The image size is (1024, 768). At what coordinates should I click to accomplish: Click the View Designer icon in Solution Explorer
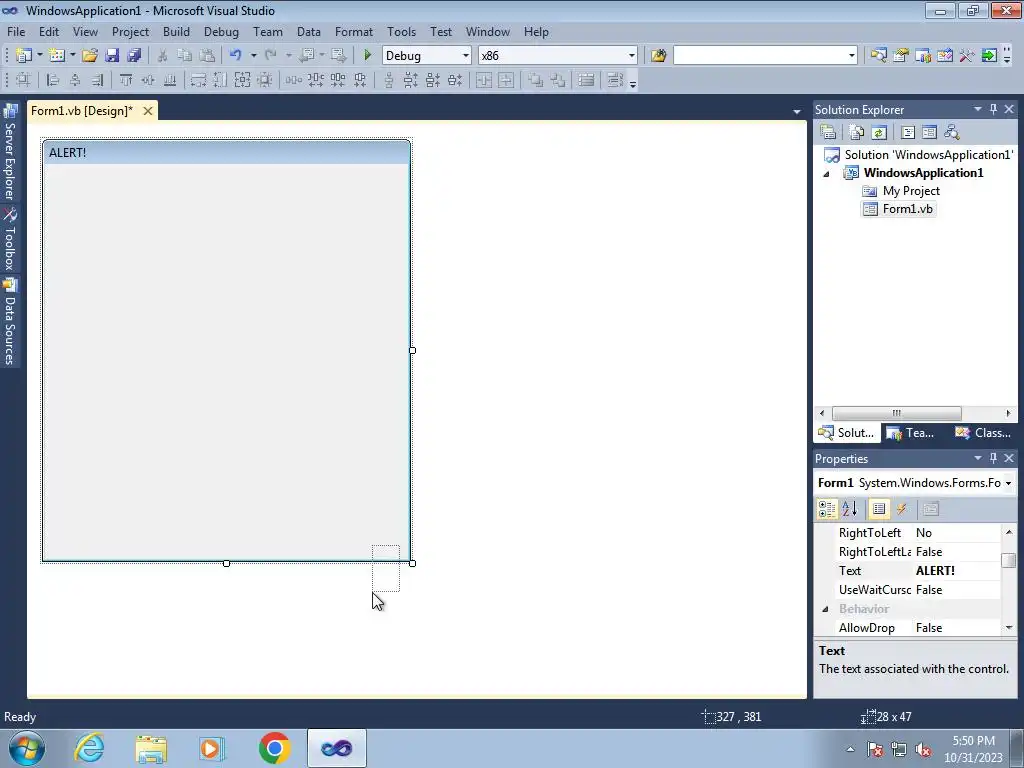[x=929, y=133]
